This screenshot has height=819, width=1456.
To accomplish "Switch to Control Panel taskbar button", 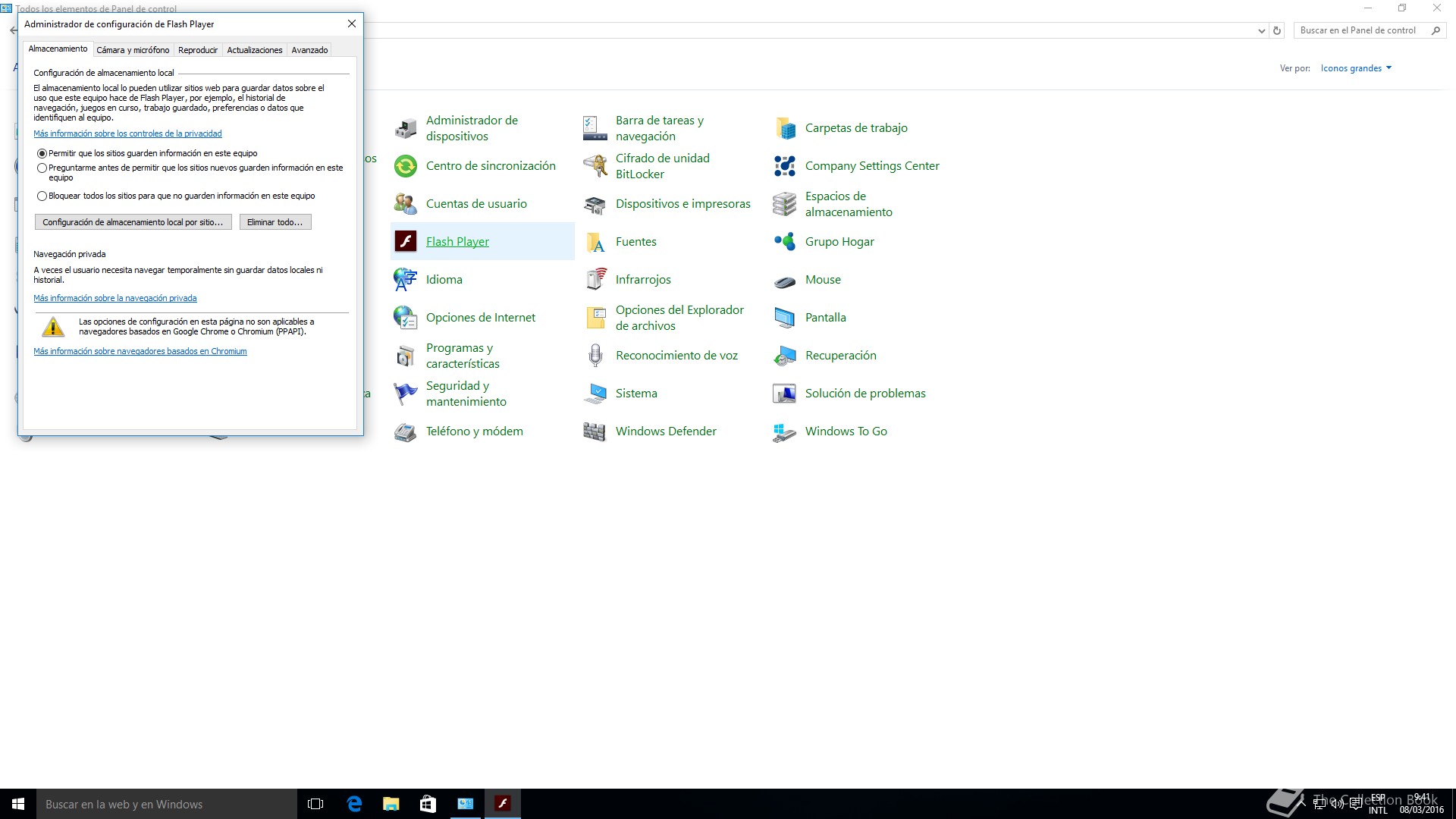I will pos(465,804).
